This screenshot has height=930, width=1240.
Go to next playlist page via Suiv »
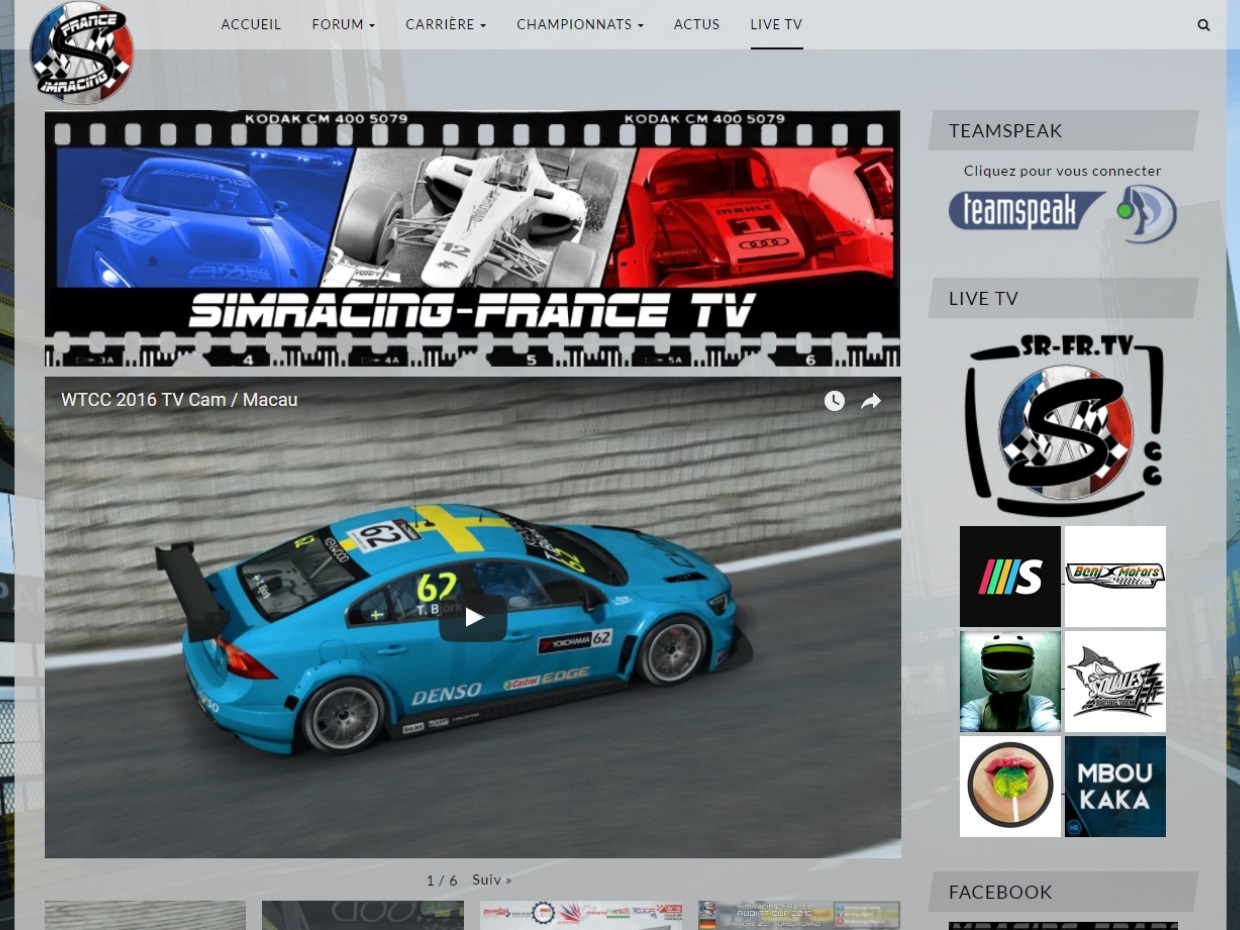pyautogui.click(x=491, y=880)
